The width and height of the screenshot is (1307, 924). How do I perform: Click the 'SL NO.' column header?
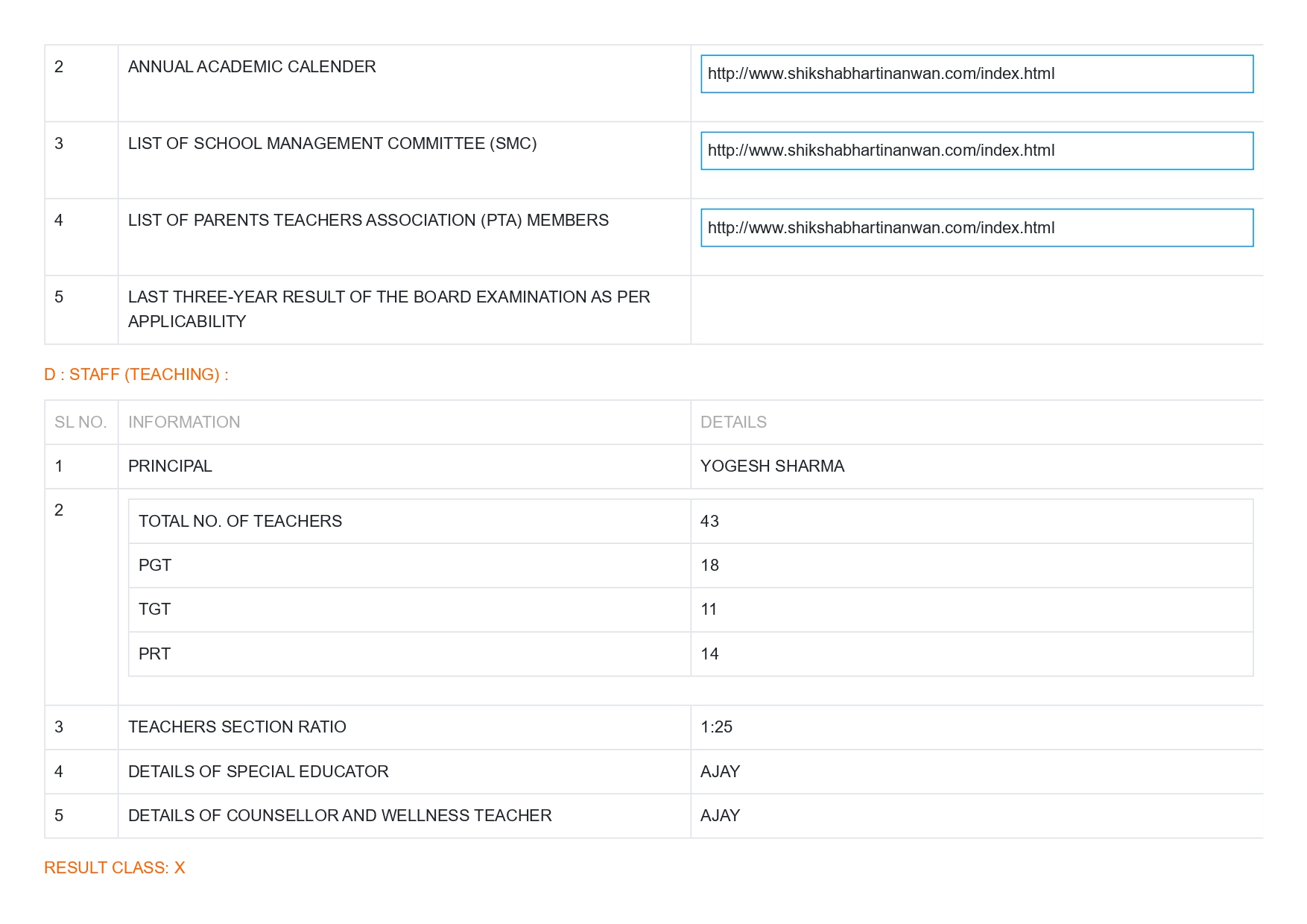pyautogui.click(x=80, y=422)
